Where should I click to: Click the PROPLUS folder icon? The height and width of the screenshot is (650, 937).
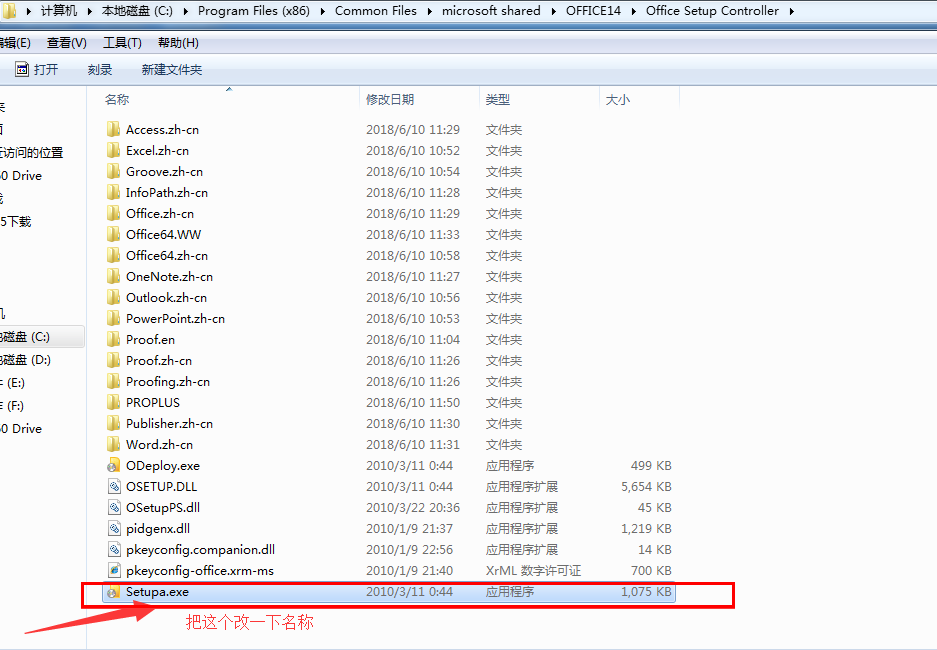pyautogui.click(x=113, y=402)
